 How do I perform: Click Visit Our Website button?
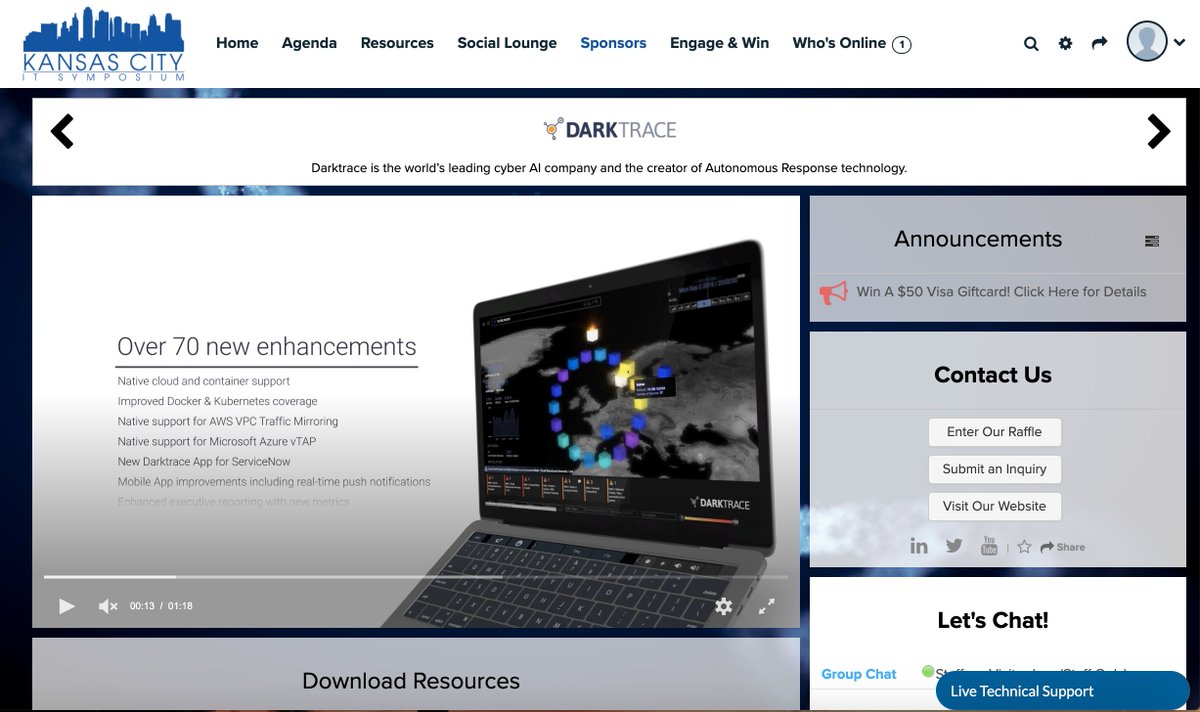click(x=994, y=506)
